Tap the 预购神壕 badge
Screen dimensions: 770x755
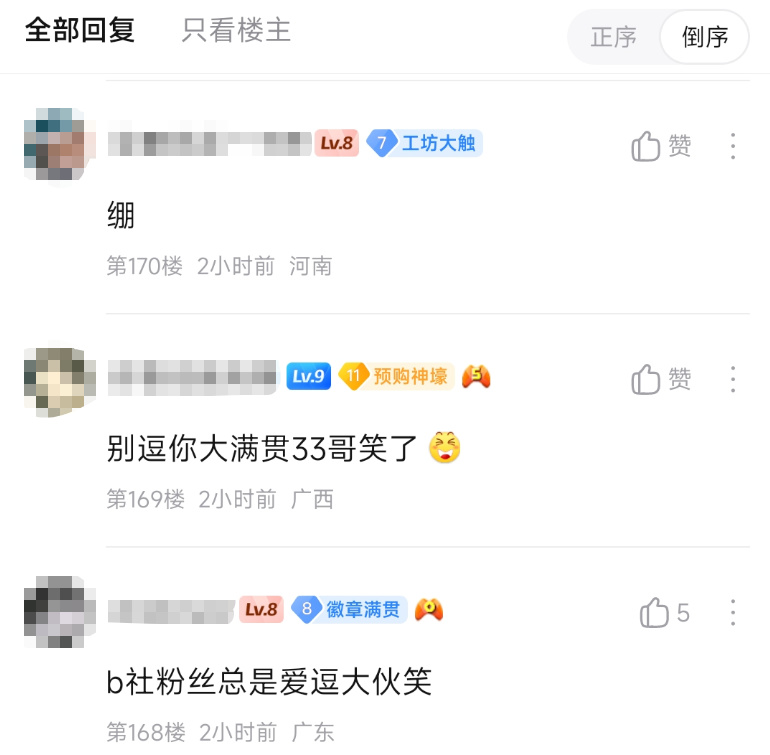(x=397, y=376)
